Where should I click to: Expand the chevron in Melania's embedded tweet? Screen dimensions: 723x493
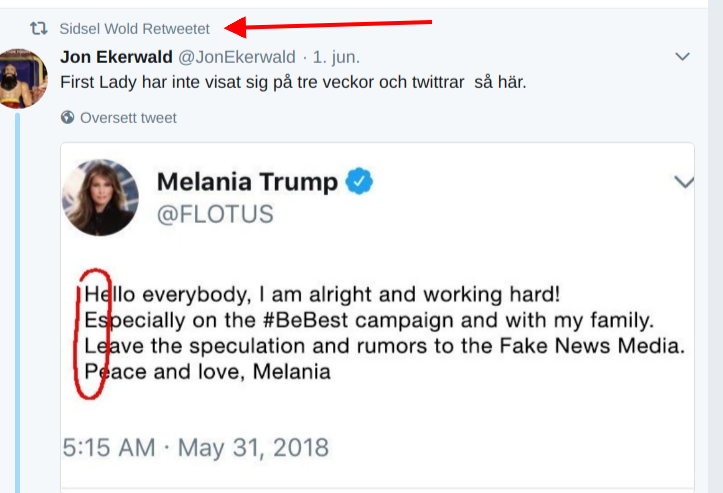tap(684, 182)
